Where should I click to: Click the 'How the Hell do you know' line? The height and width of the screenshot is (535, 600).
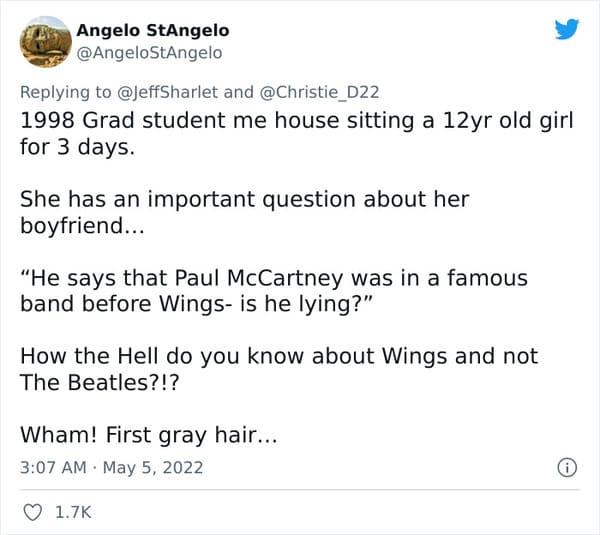(x=279, y=356)
